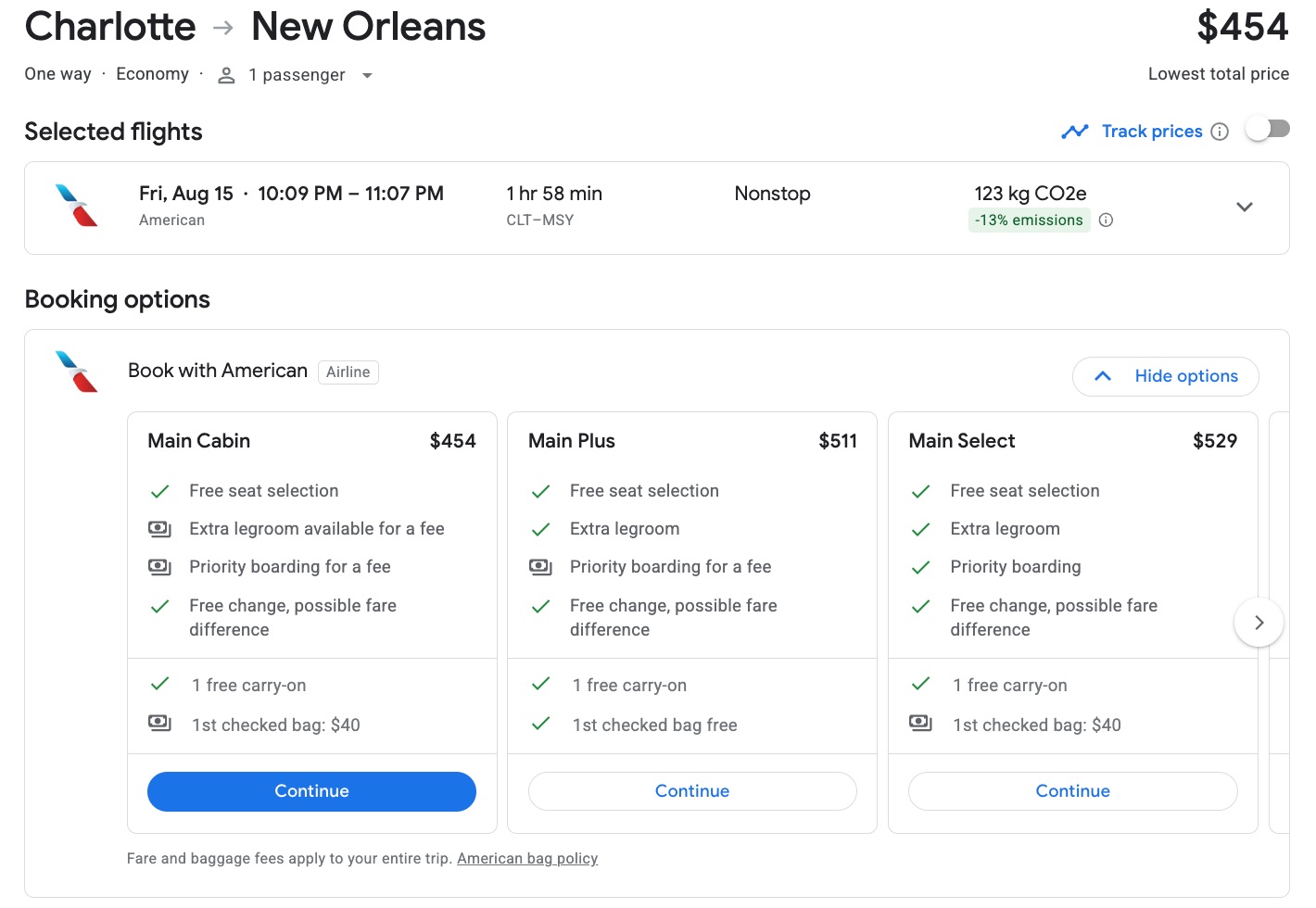Click the American logo beside Book with American
The image size is (1316, 908).
pyautogui.click(x=77, y=372)
